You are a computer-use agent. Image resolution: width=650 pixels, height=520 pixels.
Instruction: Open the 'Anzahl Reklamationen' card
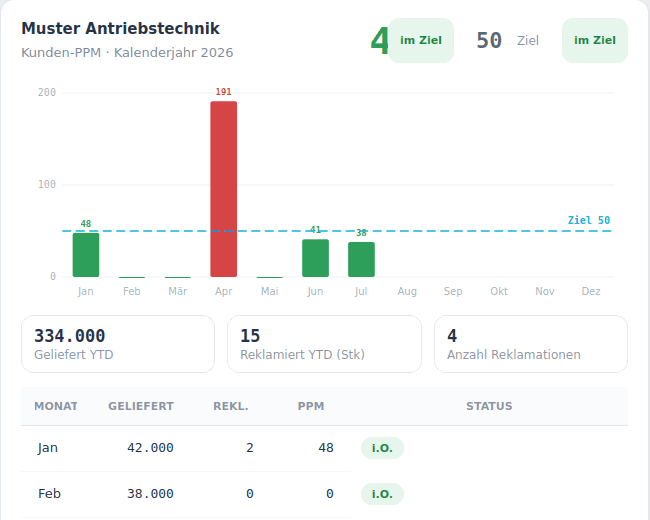tap(531, 344)
